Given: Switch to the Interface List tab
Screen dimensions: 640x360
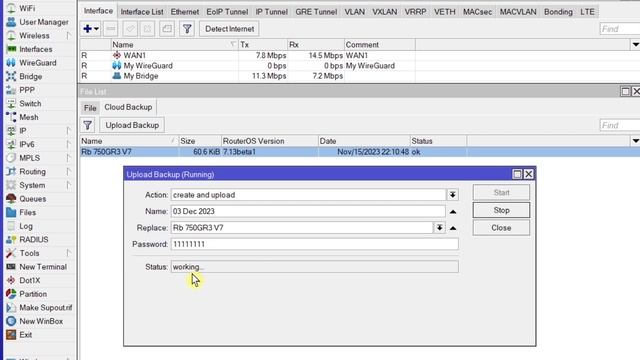Looking at the screenshot, I should (x=142, y=12).
